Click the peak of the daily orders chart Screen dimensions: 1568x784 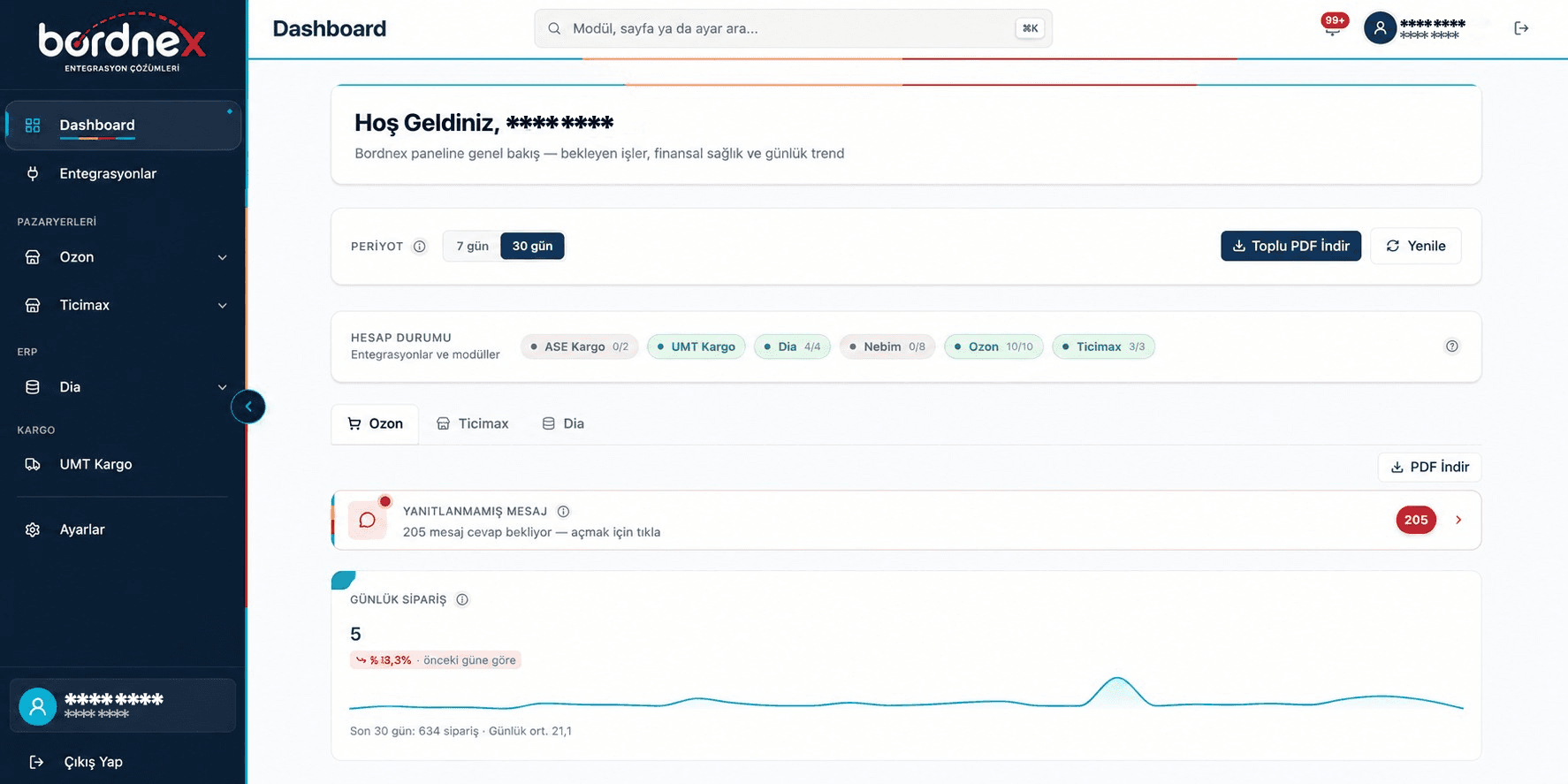point(1118,679)
